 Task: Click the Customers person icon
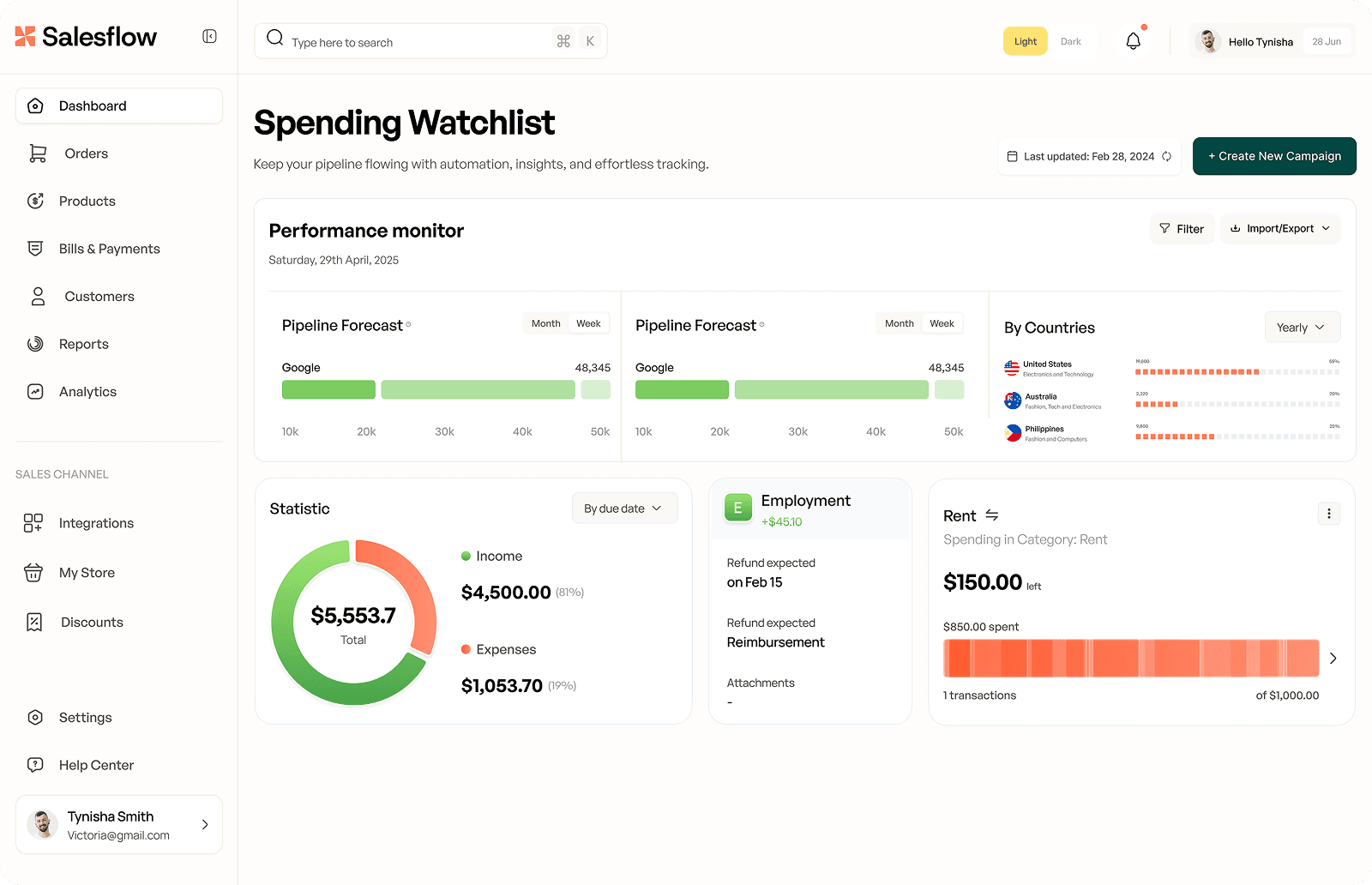38,297
